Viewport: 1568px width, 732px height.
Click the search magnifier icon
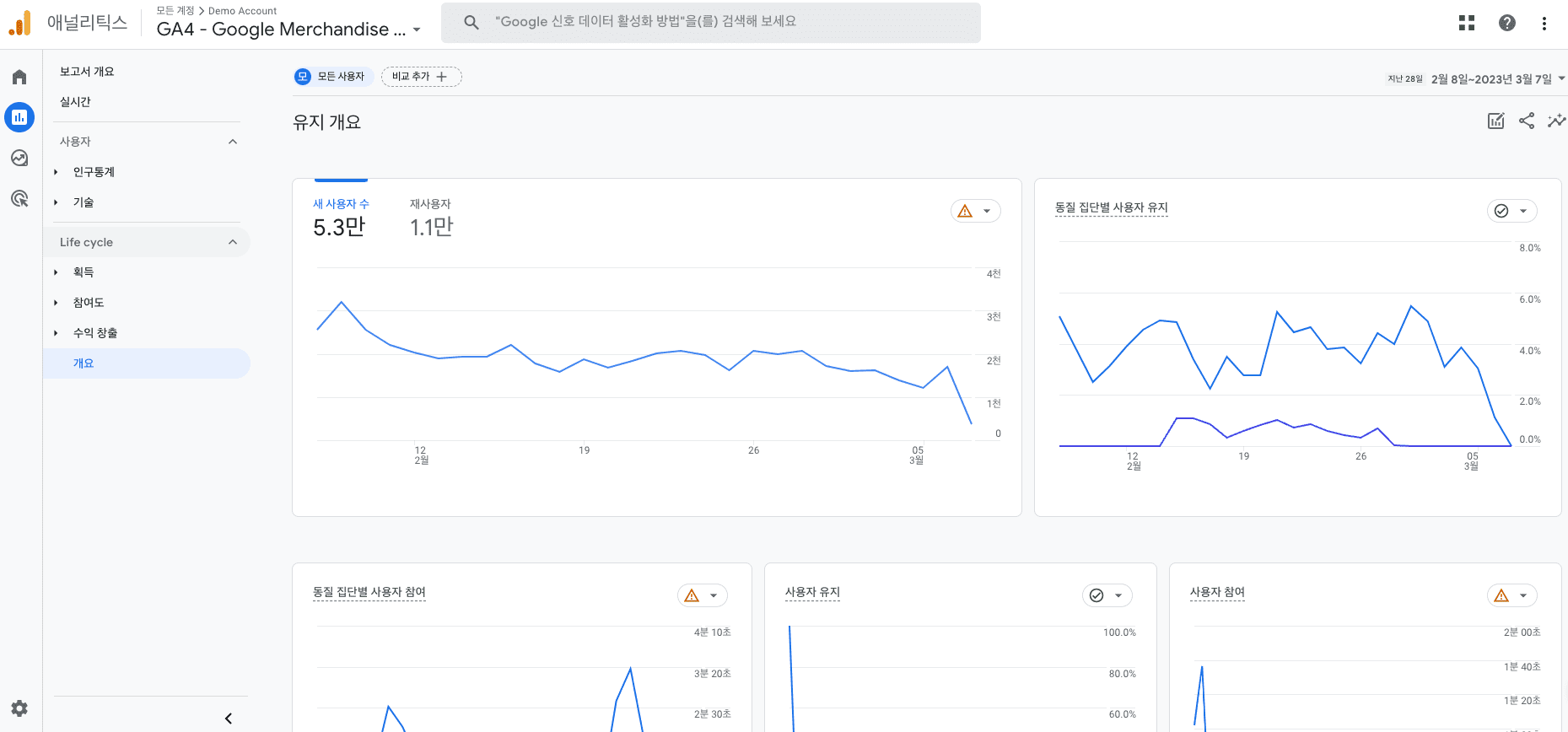(471, 22)
